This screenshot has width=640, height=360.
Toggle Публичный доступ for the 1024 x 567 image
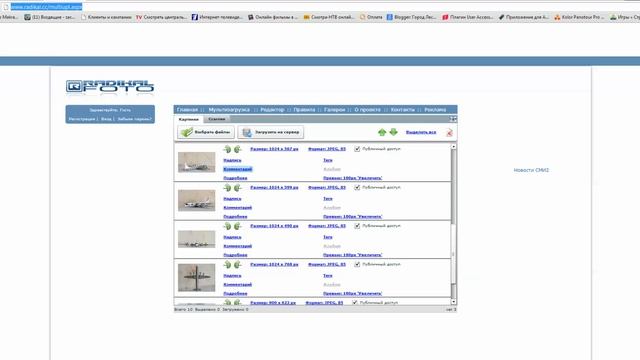(x=357, y=149)
